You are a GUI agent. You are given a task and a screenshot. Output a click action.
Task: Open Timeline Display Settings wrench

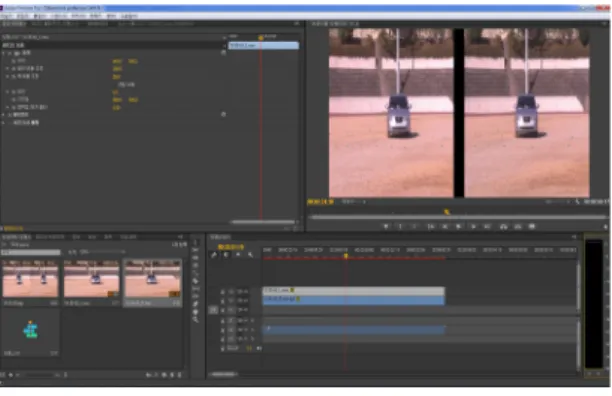tap(250, 255)
